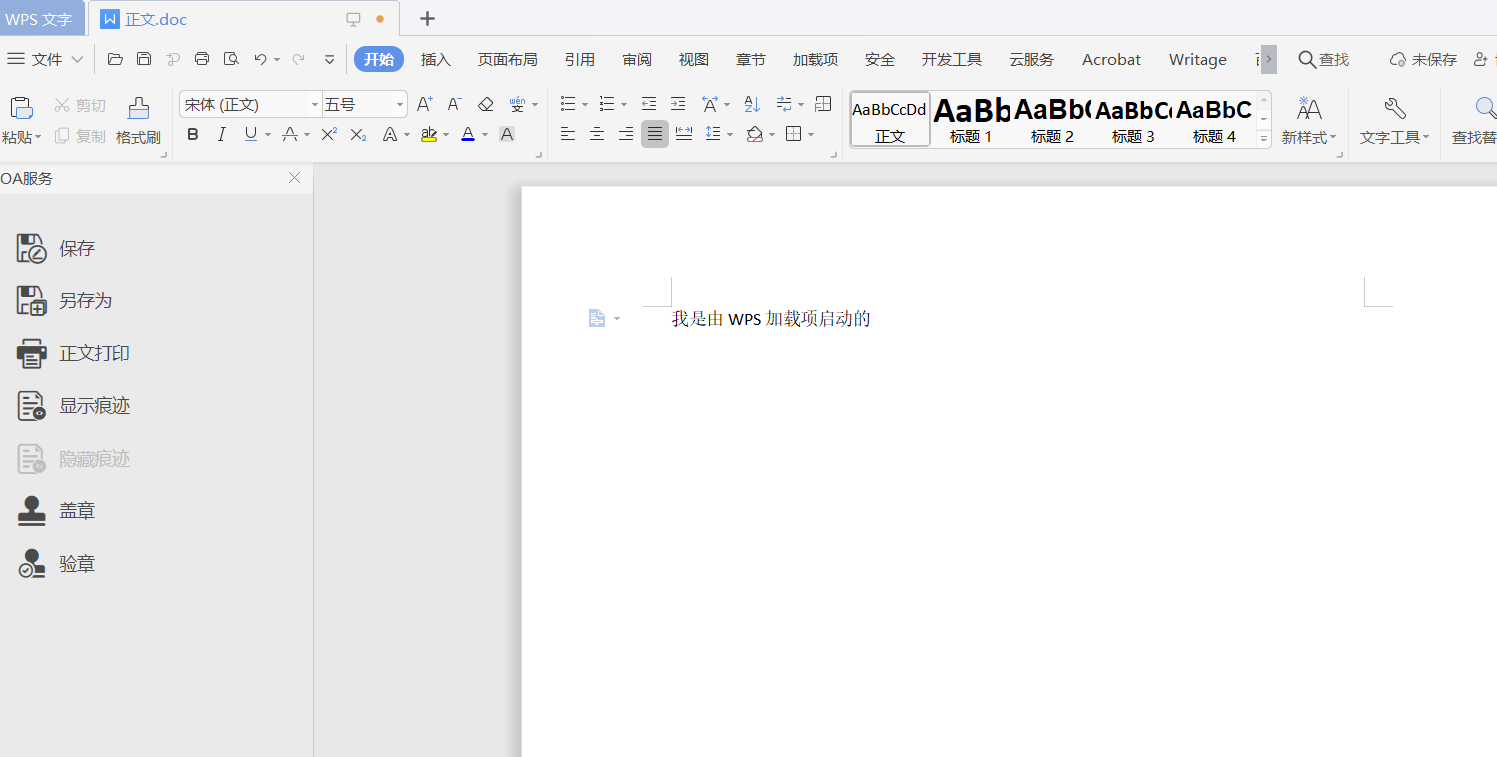Click the paragraph shading paint bucket
This screenshot has width=1497, height=757.
tap(755, 134)
